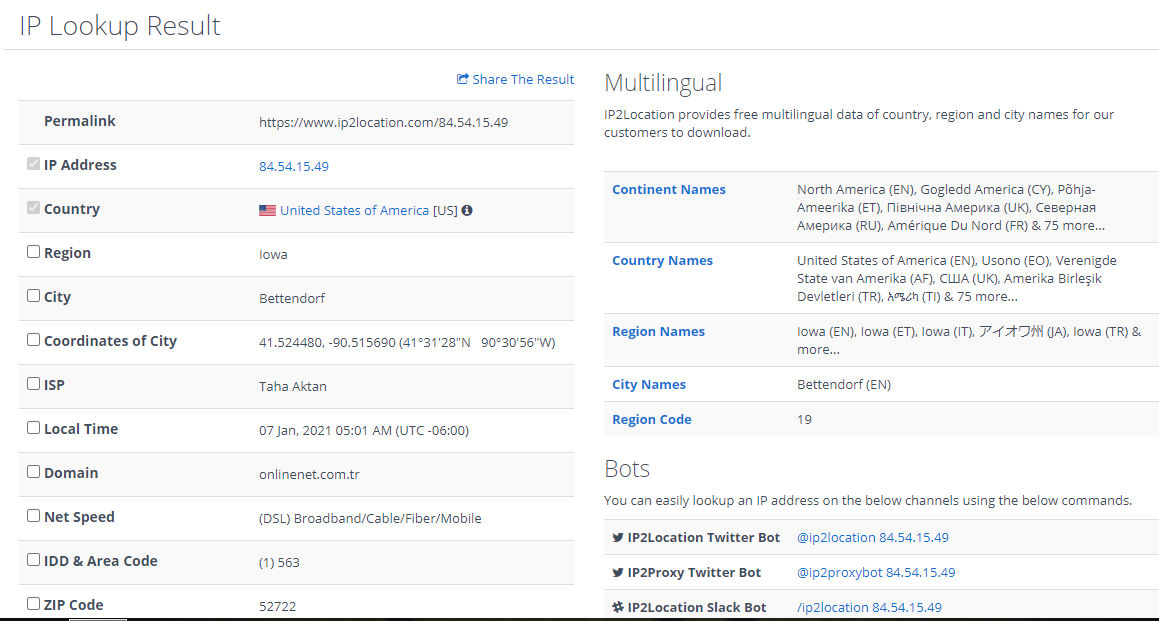Click the IP2Proxy Twitter Bot label

click(x=694, y=572)
